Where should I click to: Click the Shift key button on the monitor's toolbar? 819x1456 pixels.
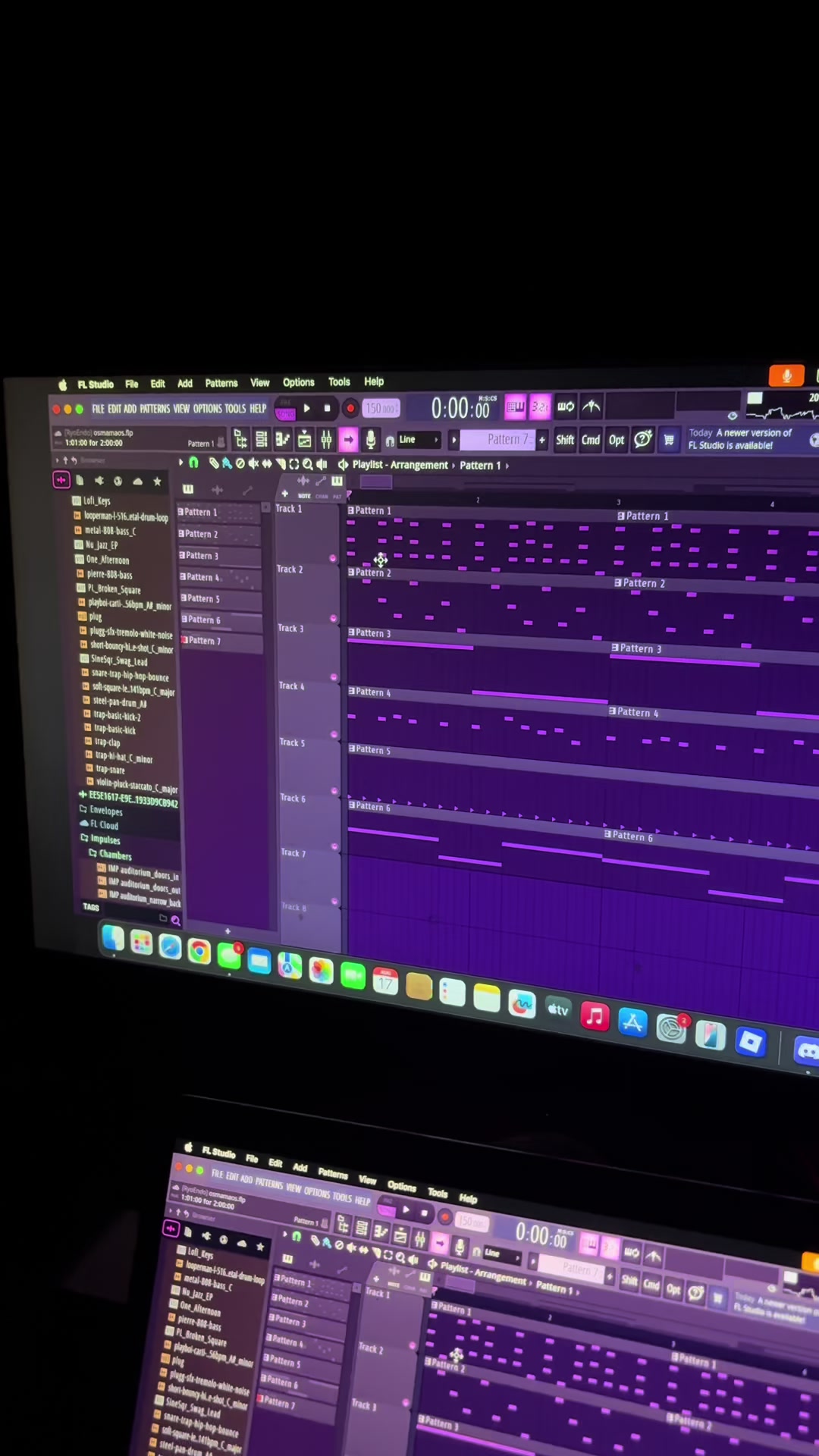[565, 440]
